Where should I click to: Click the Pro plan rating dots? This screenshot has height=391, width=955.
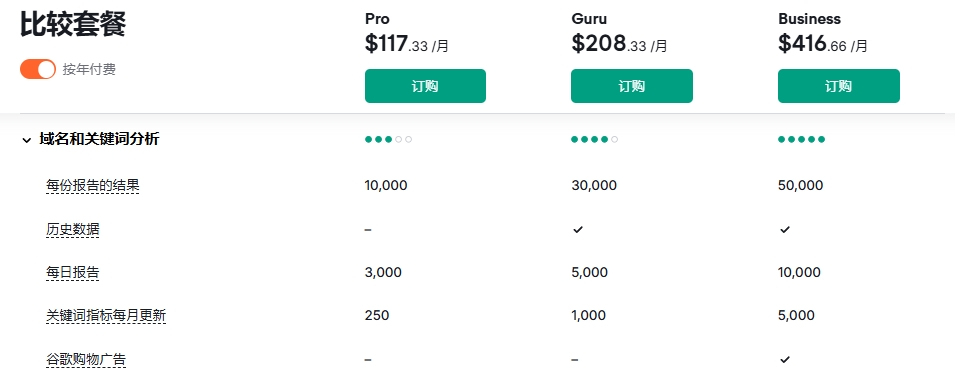389,139
